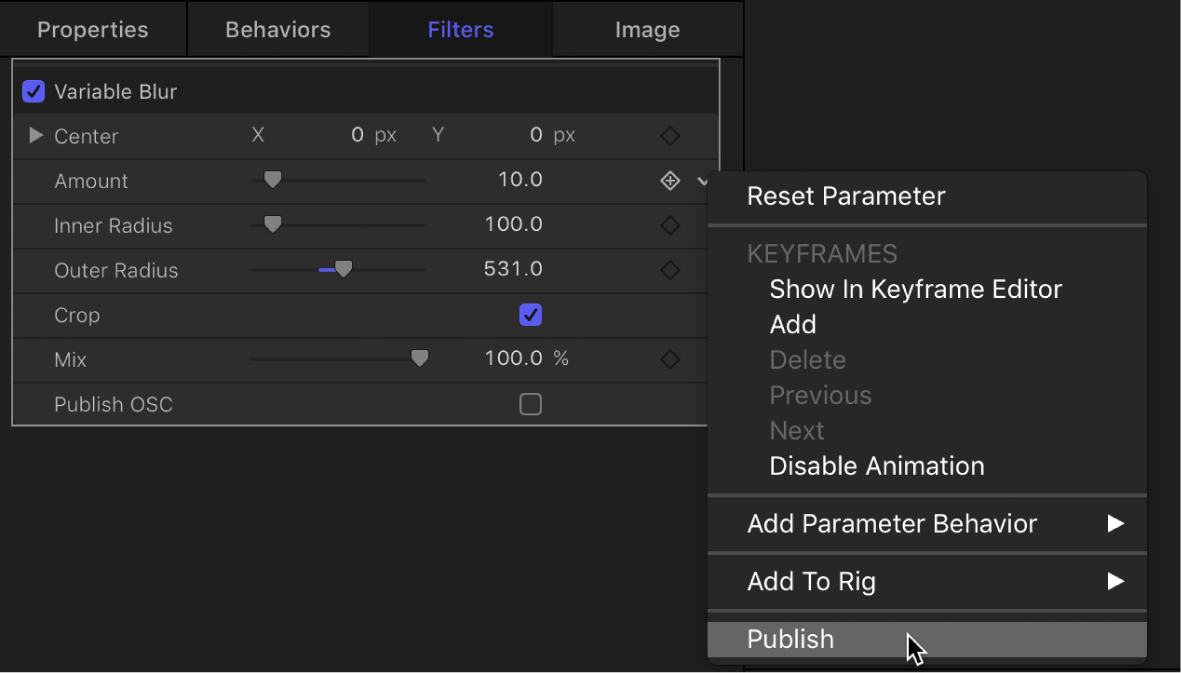Image resolution: width=1181 pixels, height=673 pixels.
Task: Switch to the Image tab
Action: click(647, 29)
